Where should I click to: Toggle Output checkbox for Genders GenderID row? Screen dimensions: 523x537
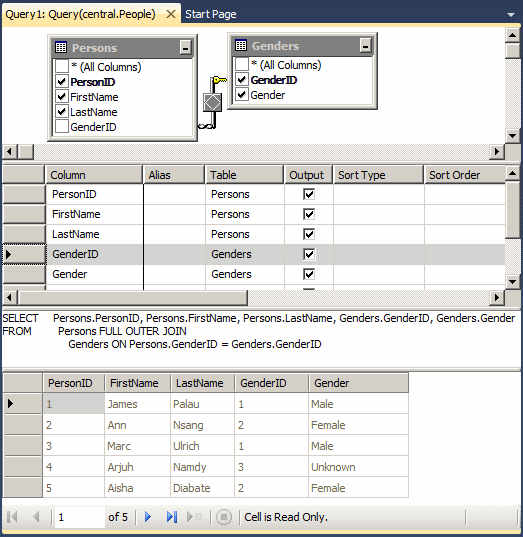[x=309, y=254]
